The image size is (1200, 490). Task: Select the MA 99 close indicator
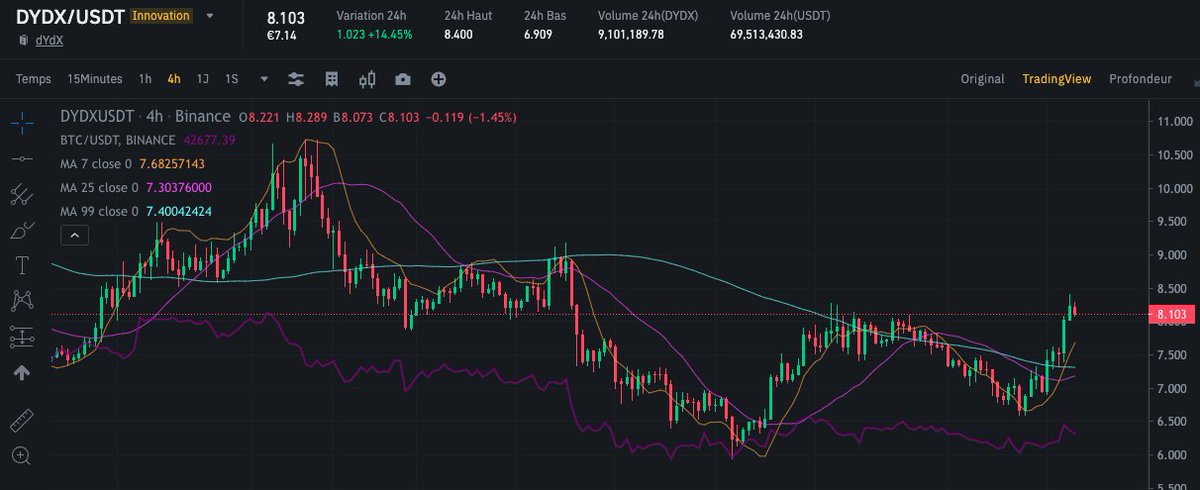tap(99, 212)
